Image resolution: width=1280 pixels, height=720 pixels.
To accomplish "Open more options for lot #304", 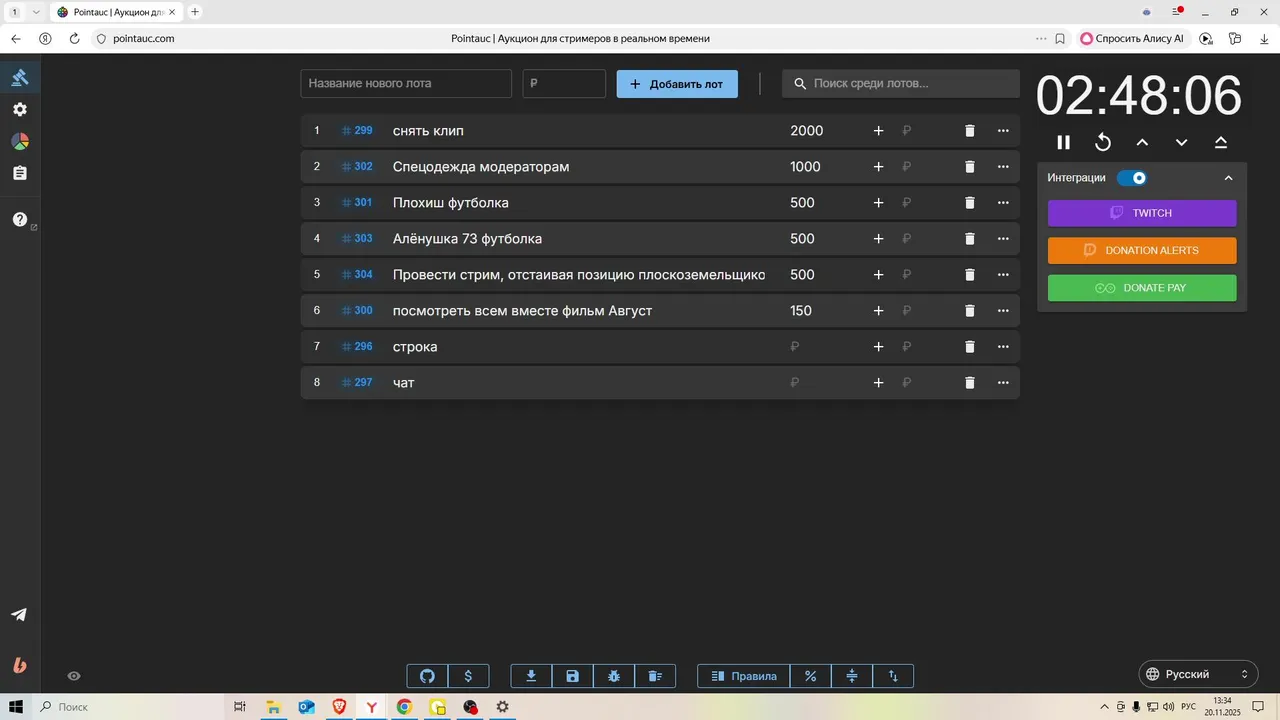I will (x=1003, y=275).
